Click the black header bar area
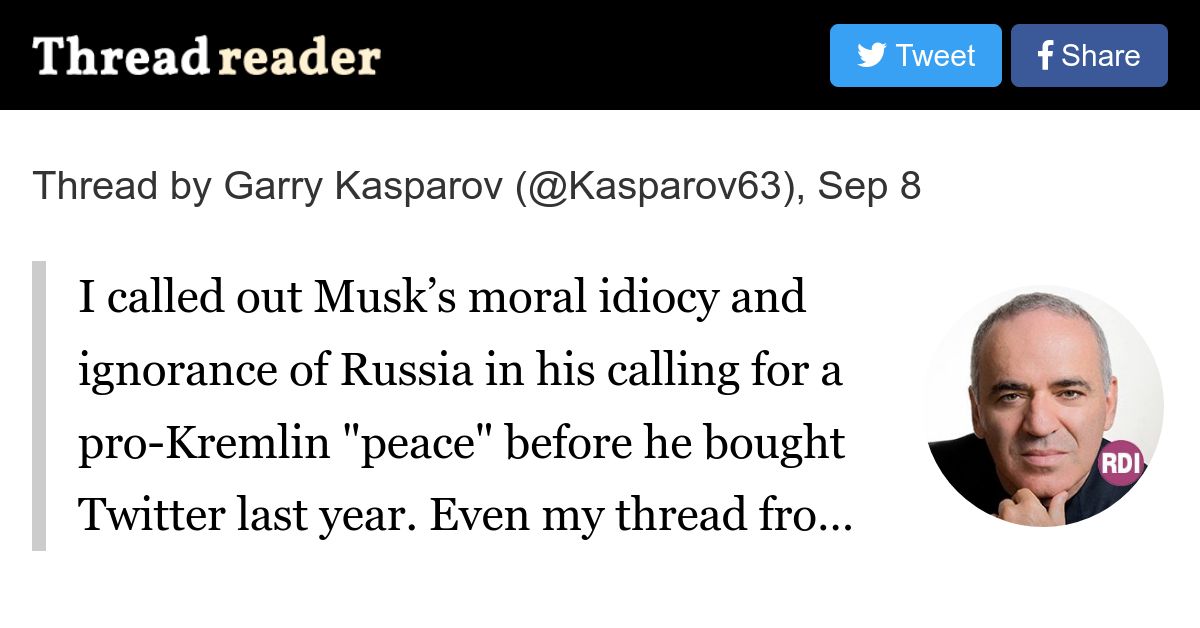 [600, 55]
